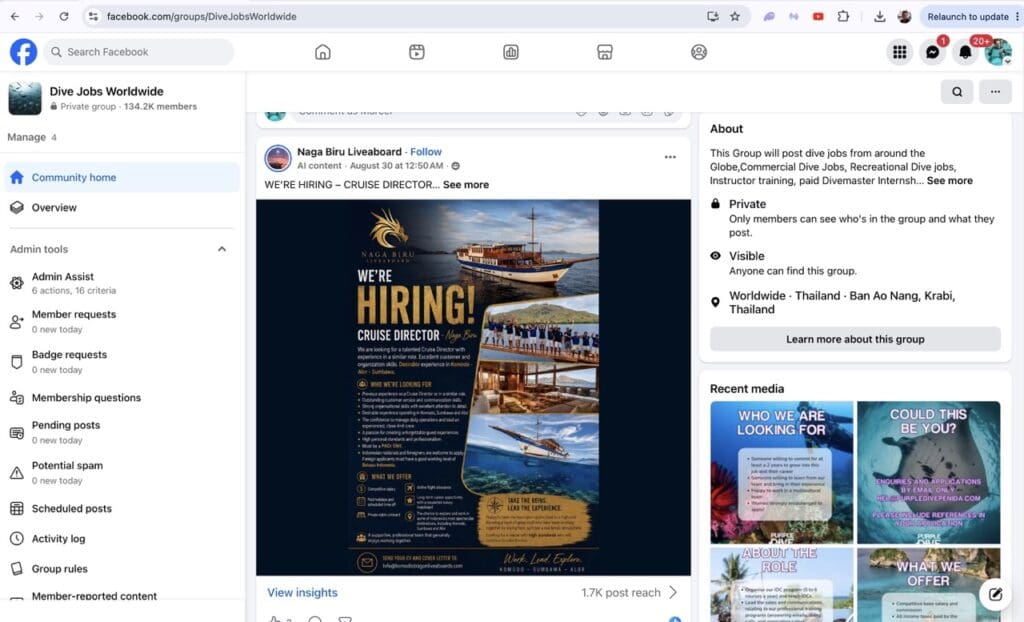Click the 1.7K post reach text

click(620, 593)
